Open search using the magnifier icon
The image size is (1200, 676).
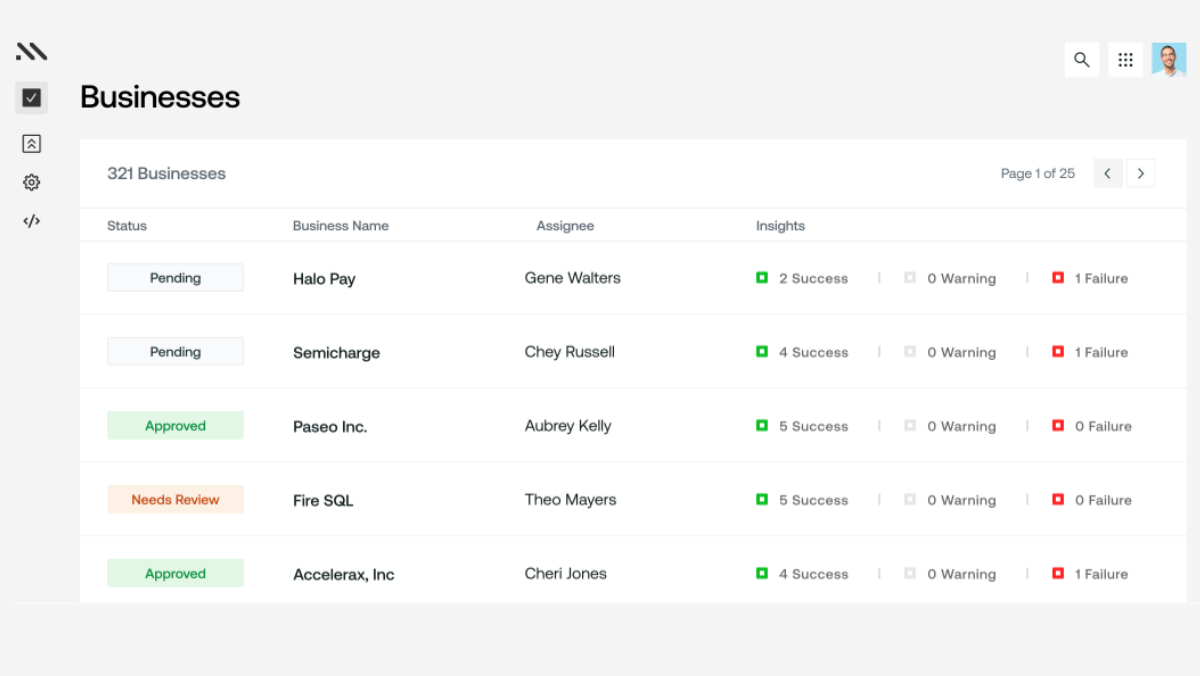pos(1081,60)
